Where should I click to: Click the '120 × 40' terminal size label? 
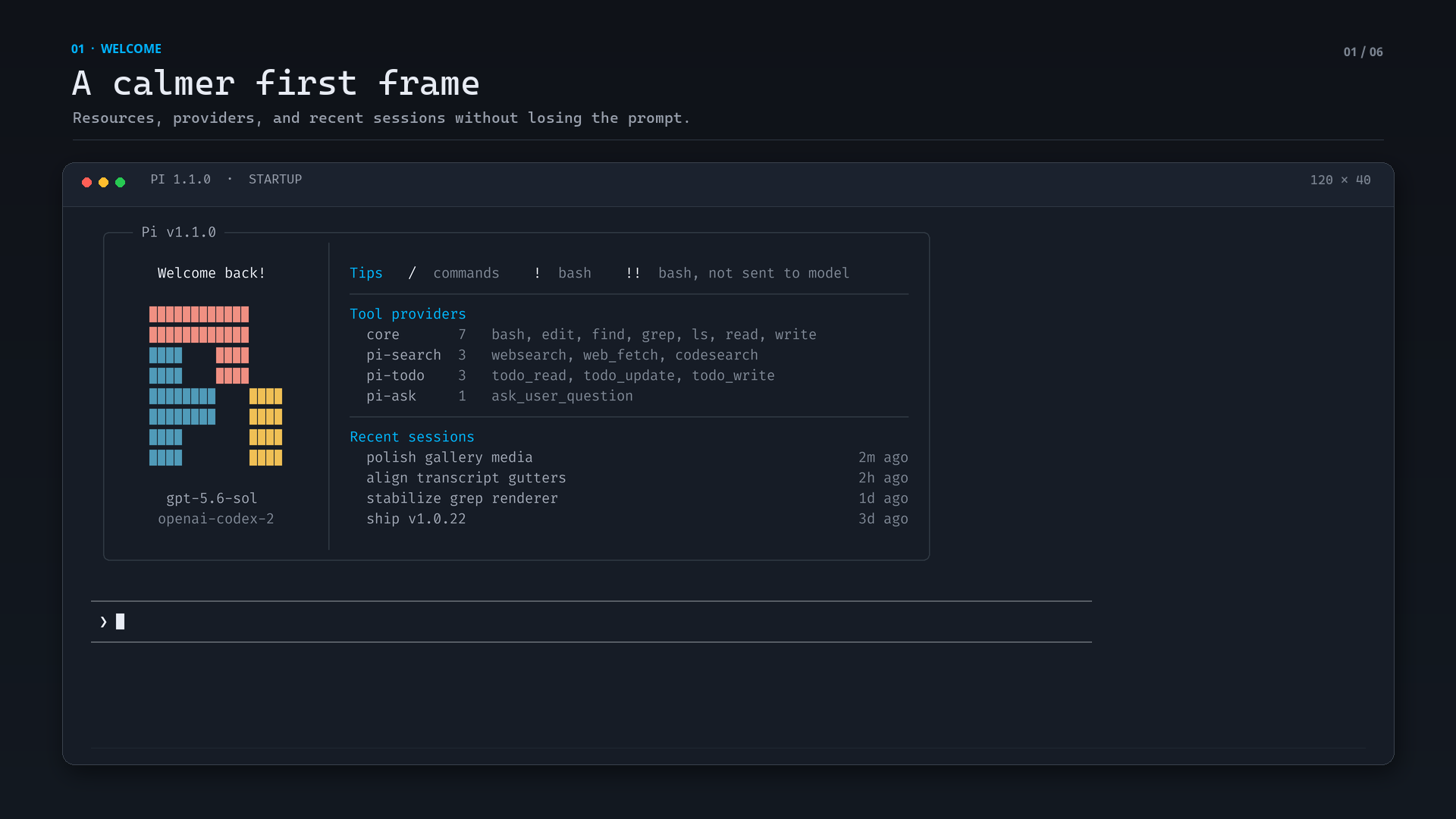point(1341,180)
